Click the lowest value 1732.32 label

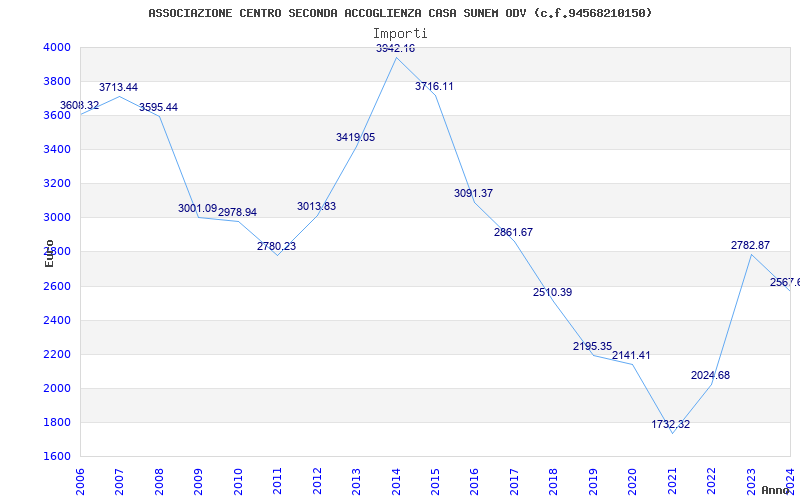coord(670,424)
